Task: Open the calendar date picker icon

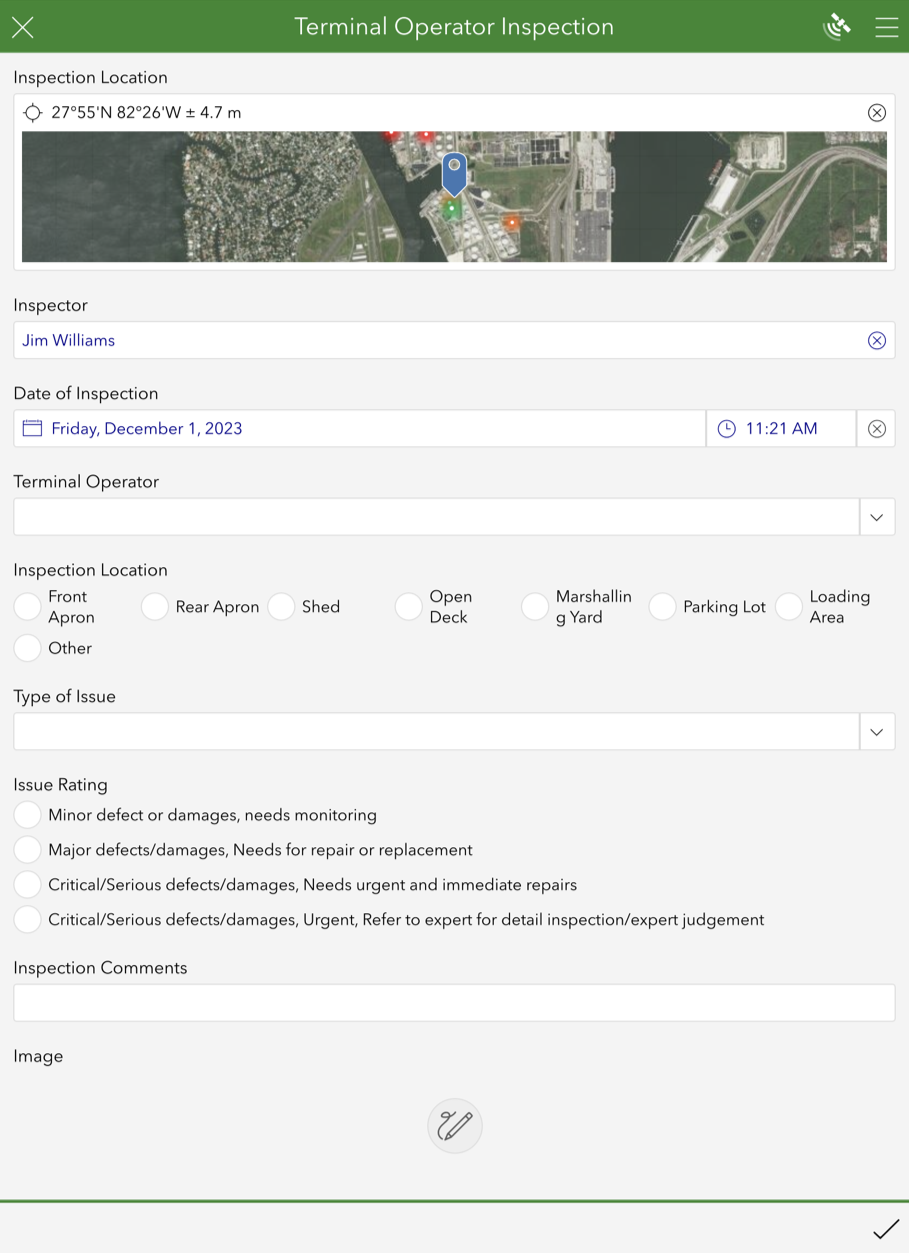Action: point(31,428)
